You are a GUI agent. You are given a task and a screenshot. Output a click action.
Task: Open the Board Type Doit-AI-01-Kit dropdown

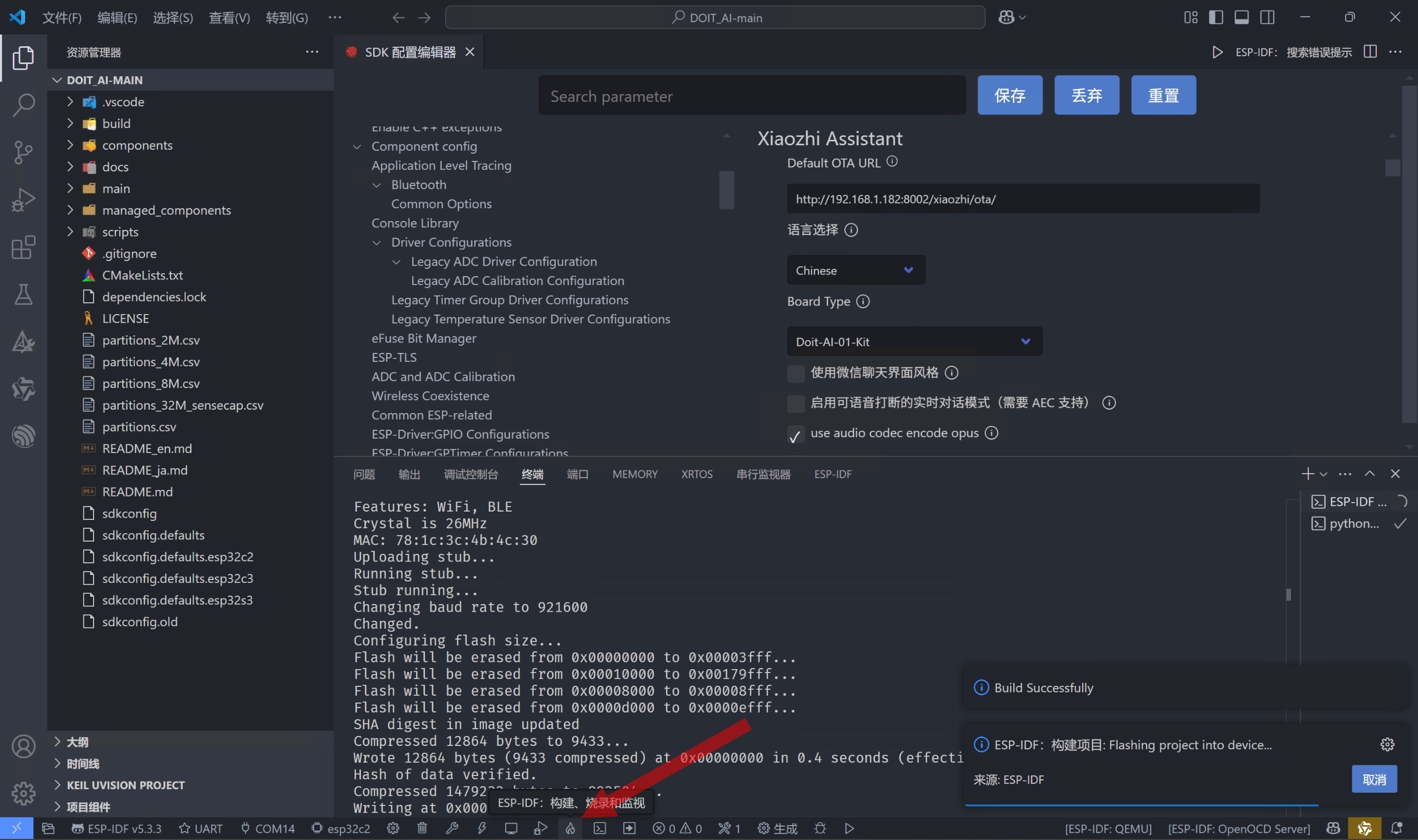click(914, 341)
